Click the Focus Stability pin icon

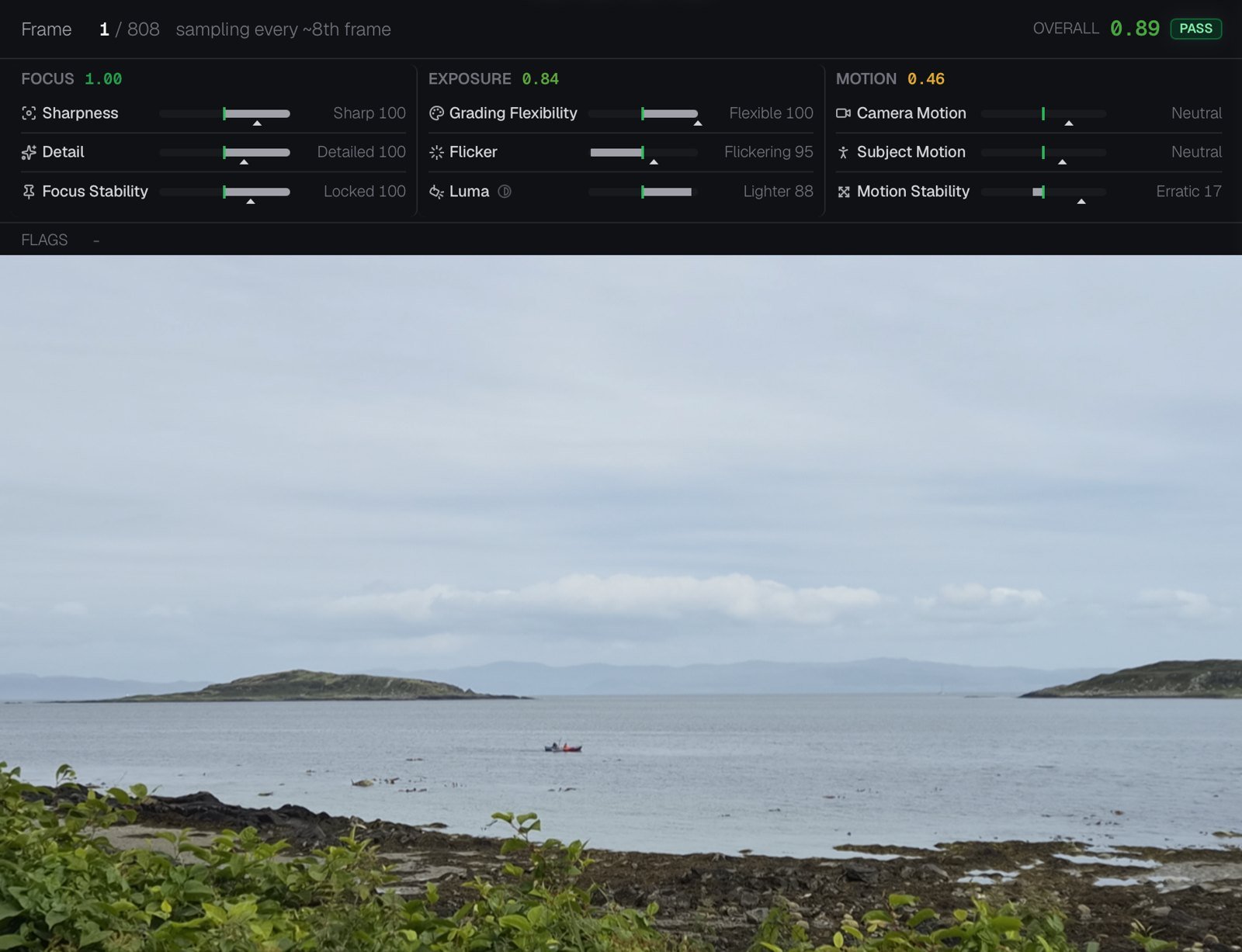29,192
